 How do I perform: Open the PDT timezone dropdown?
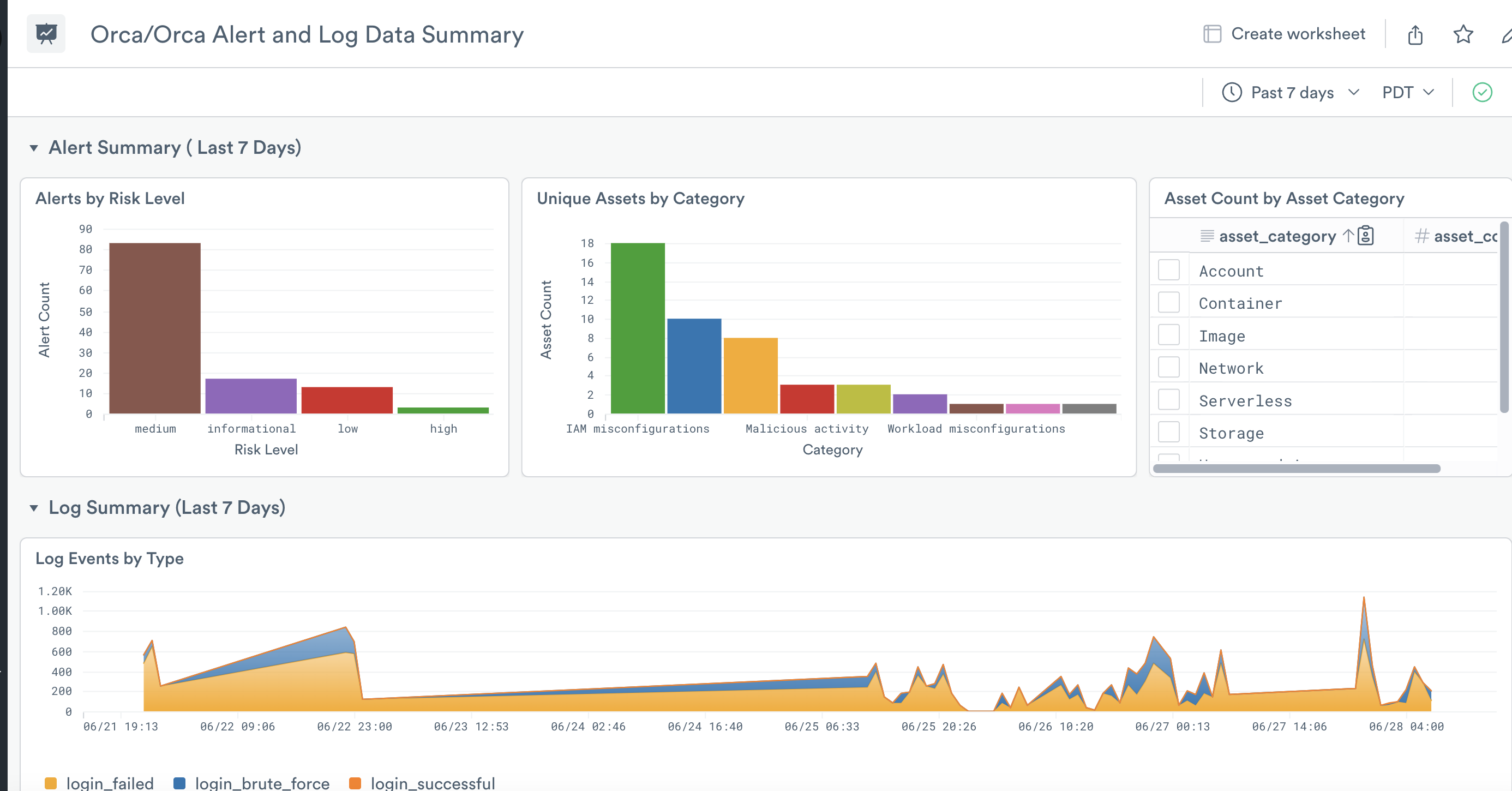click(1407, 92)
